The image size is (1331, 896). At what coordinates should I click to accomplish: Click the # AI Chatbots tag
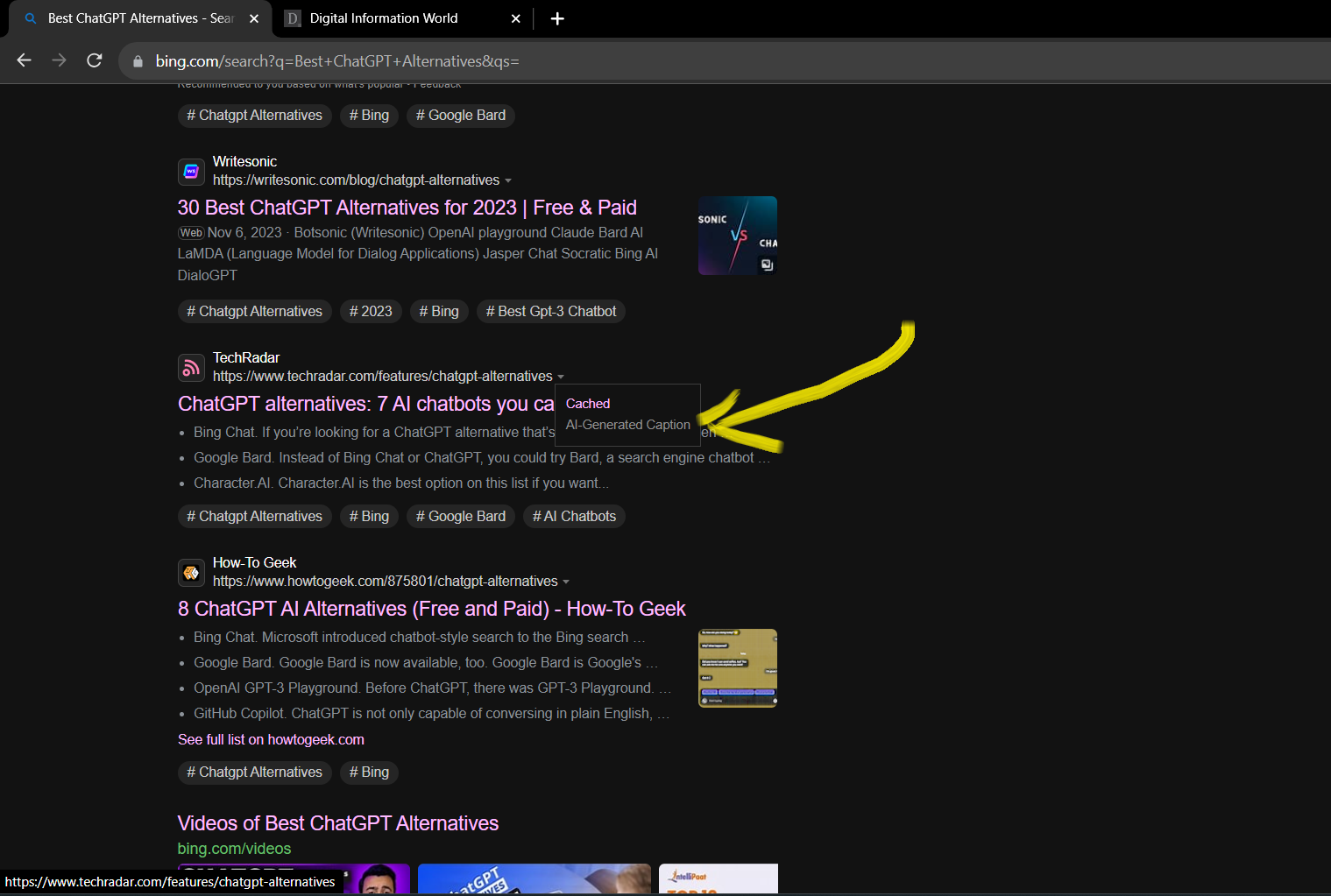pyautogui.click(x=574, y=517)
